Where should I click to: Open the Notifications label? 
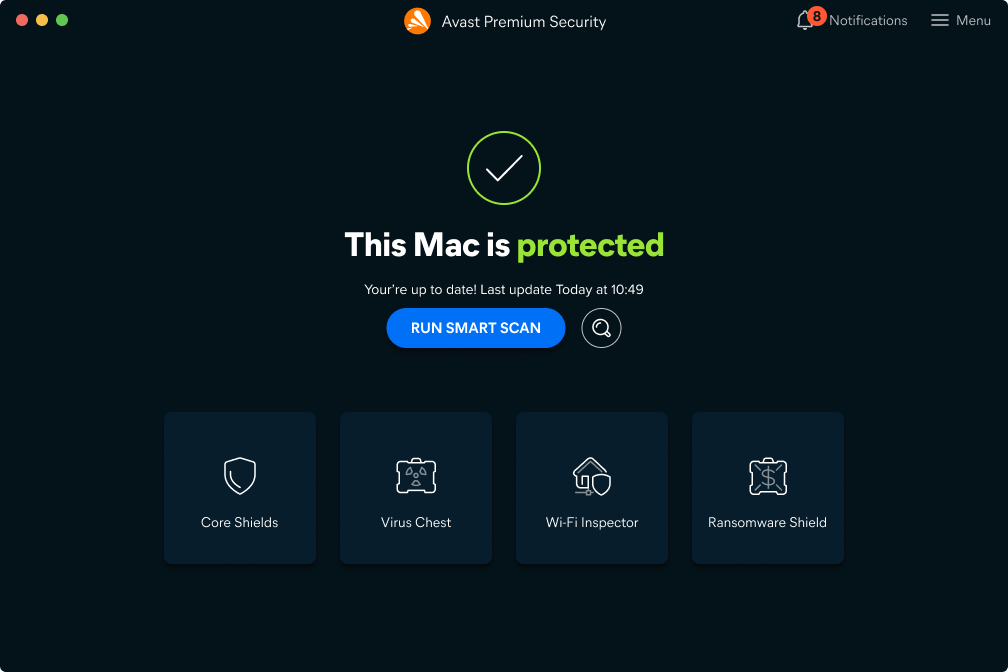pos(868,21)
